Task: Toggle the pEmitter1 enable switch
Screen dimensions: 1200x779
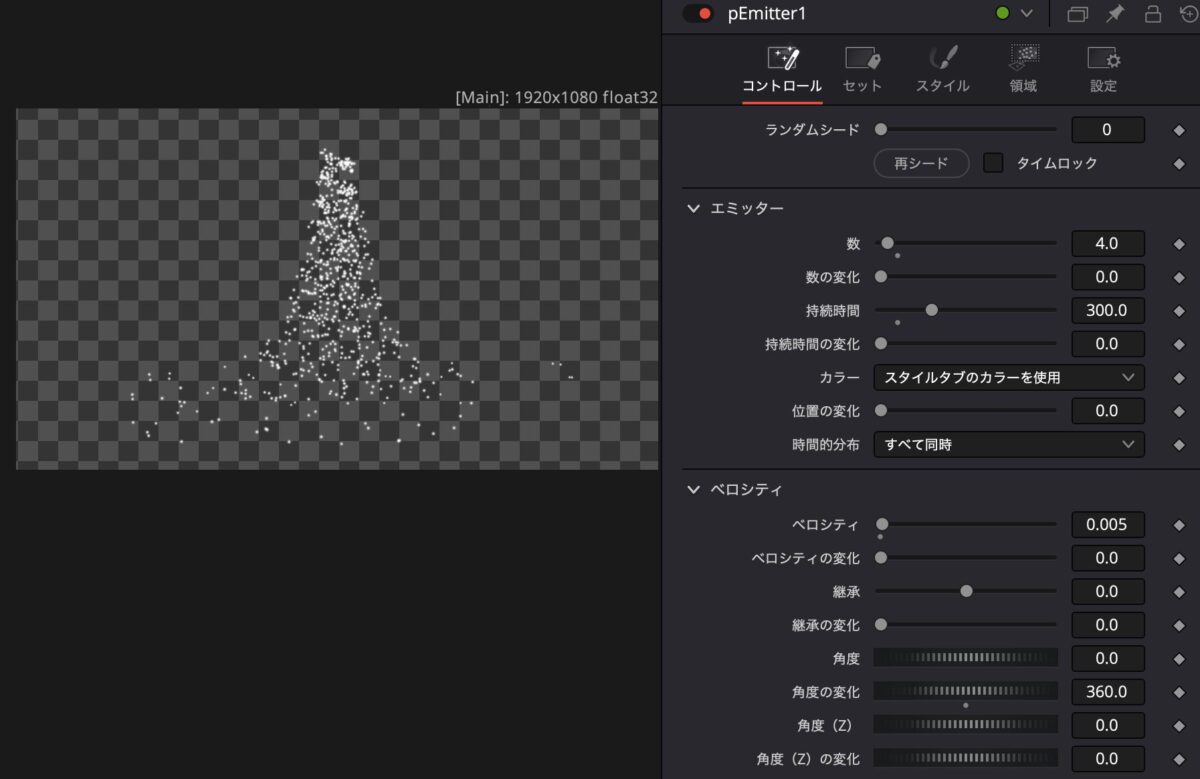Action: 697,14
